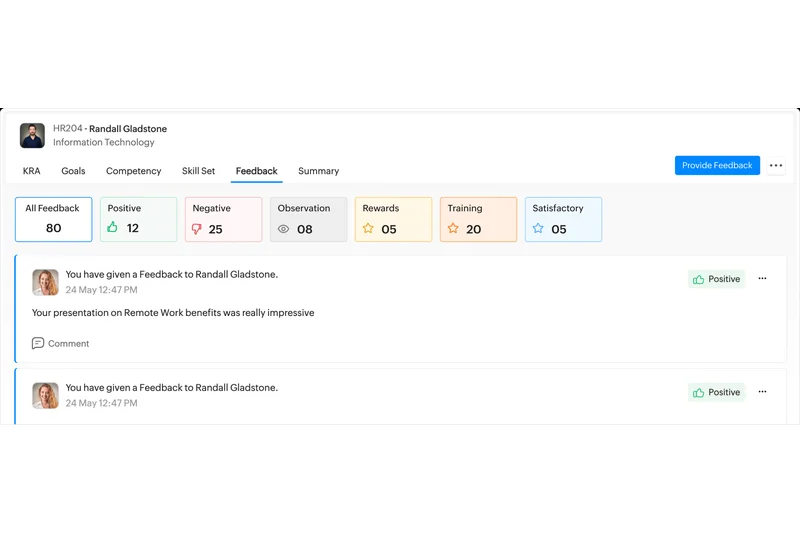The height and width of the screenshot is (533, 800).
Task: Select the Skill Set tab
Action: click(x=198, y=171)
